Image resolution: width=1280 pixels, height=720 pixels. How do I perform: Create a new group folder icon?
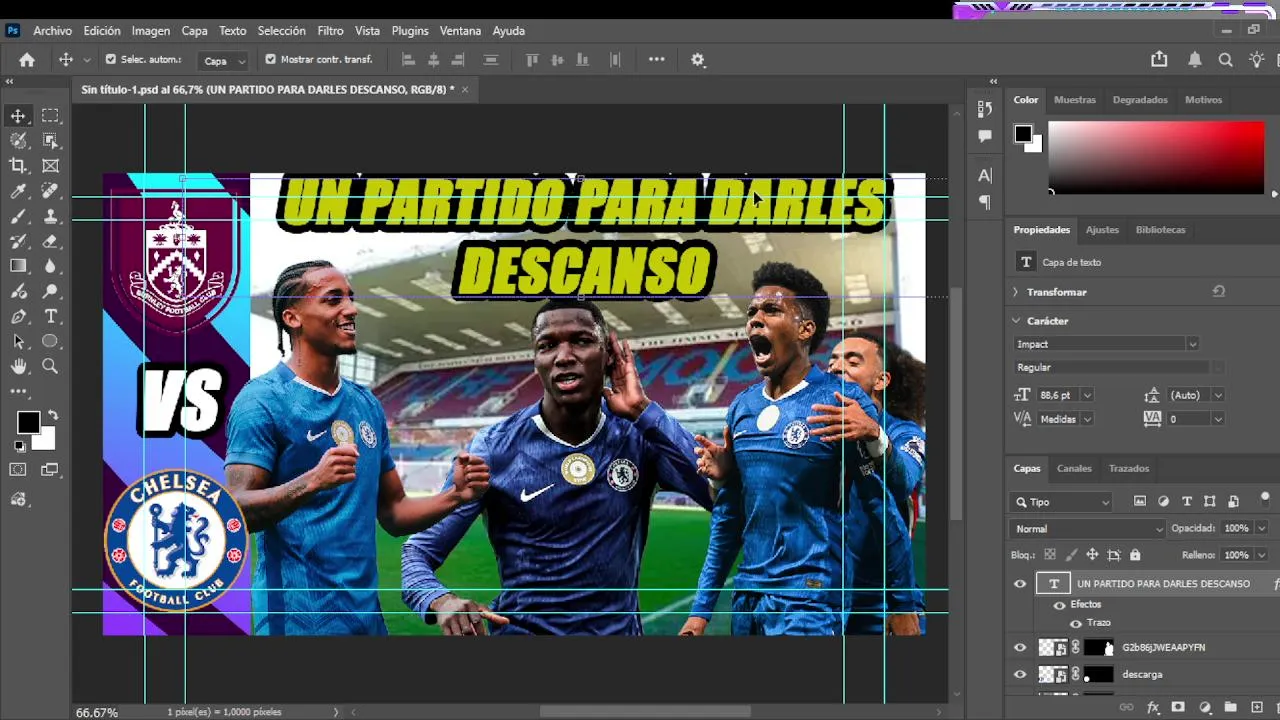[1231, 707]
